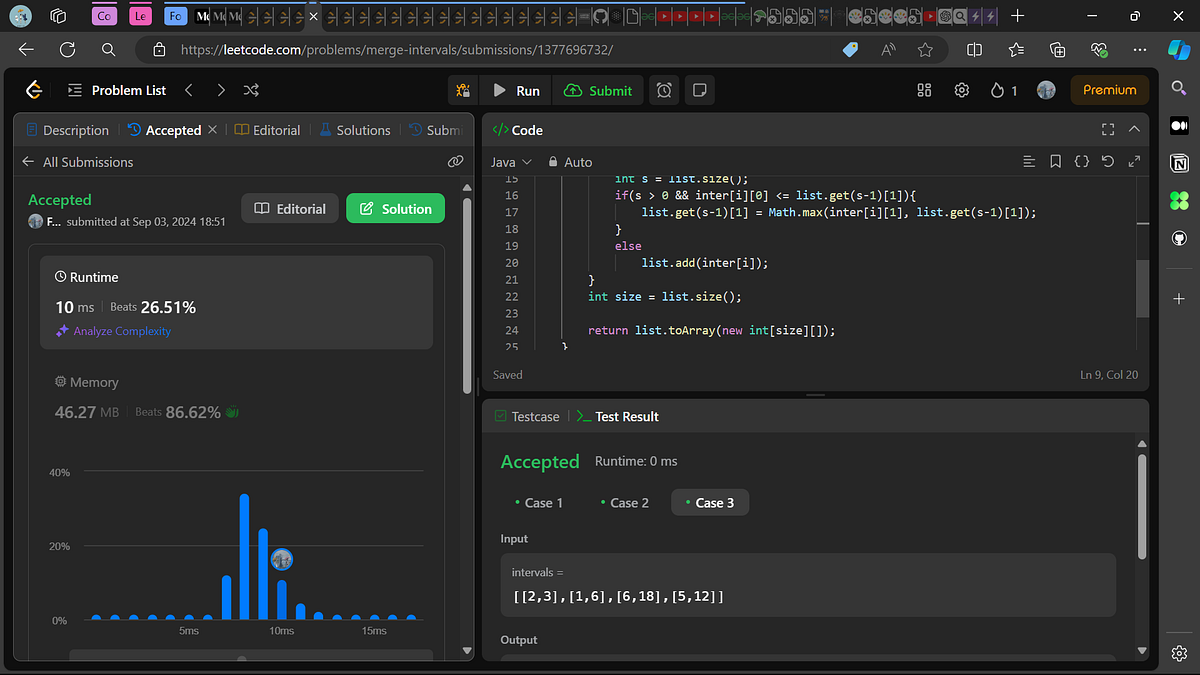Click the bookmark icon in code toolbar
Image resolution: width=1200 pixels, height=675 pixels.
(1055, 161)
